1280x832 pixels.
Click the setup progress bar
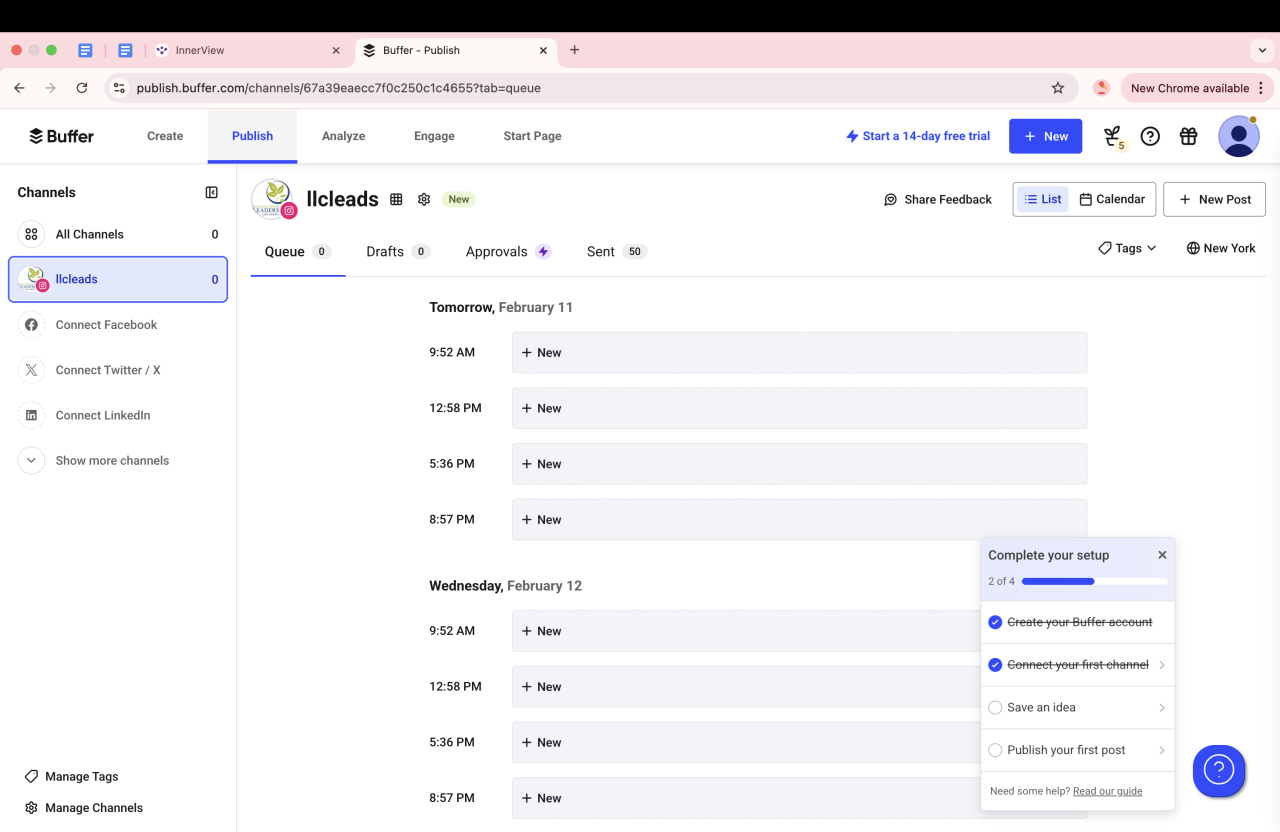[1095, 581]
